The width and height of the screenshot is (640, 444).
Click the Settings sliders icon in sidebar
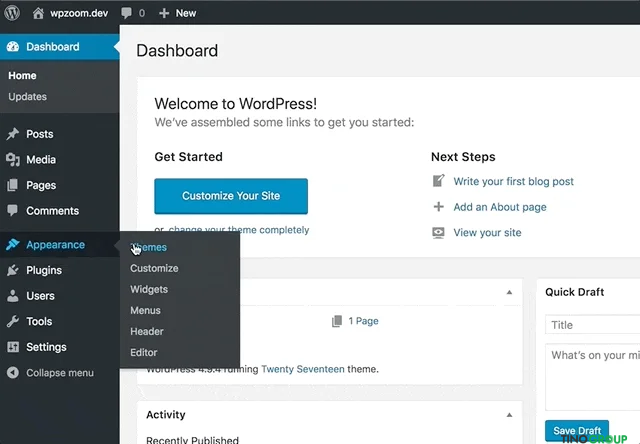[13, 347]
